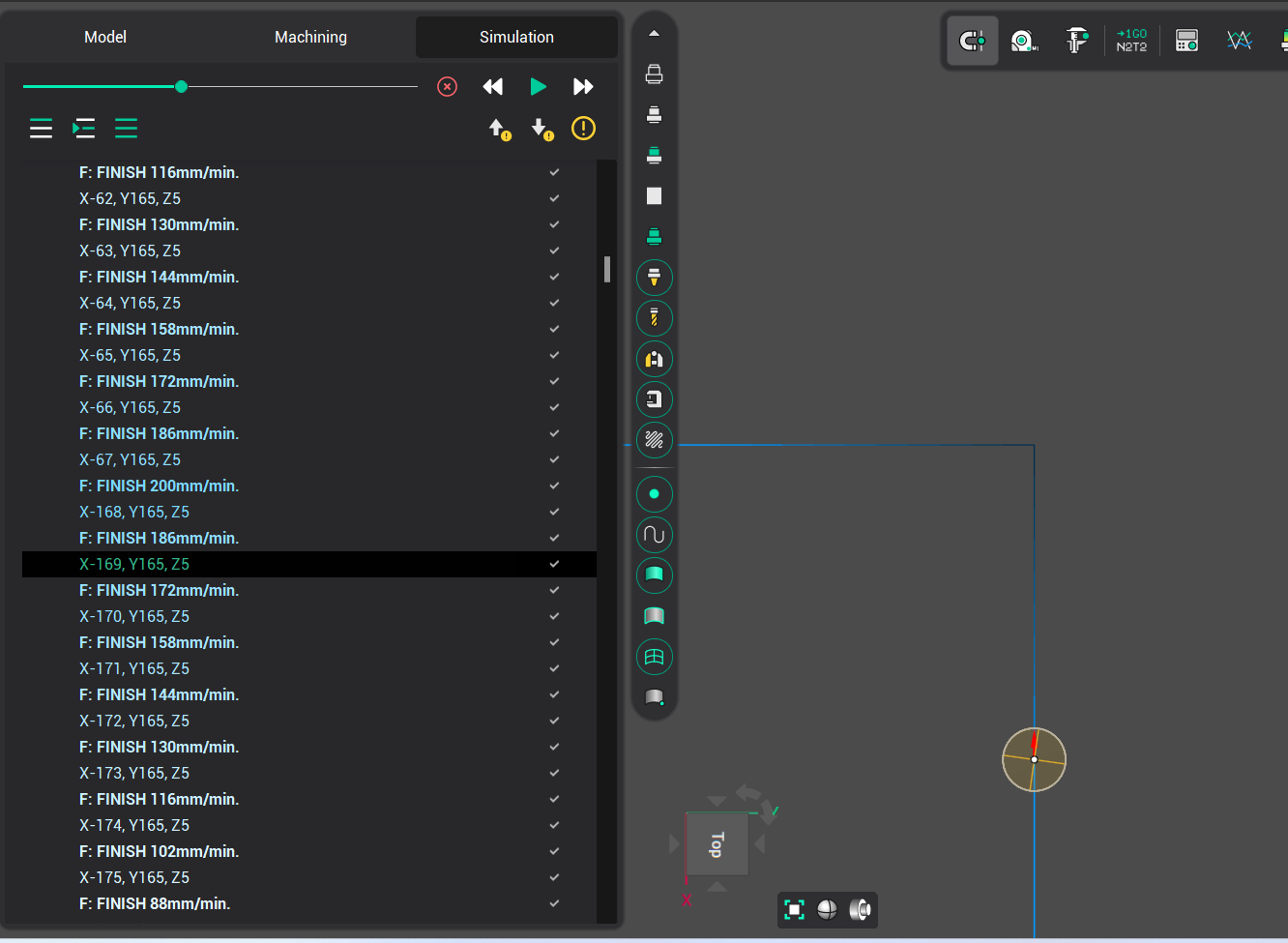The height and width of the screenshot is (943, 1288).
Task: Click the fit-to-screen view icon
Action: pyautogui.click(x=794, y=909)
